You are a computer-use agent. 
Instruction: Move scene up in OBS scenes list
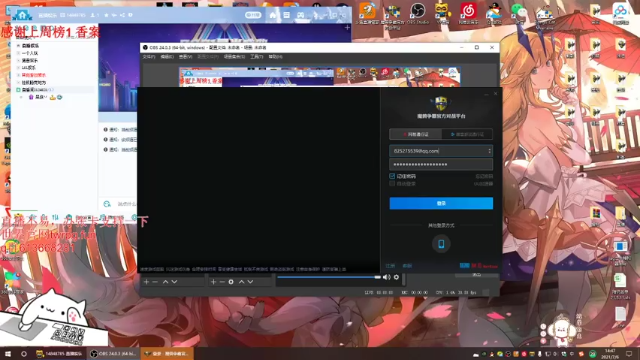pos(165,282)
